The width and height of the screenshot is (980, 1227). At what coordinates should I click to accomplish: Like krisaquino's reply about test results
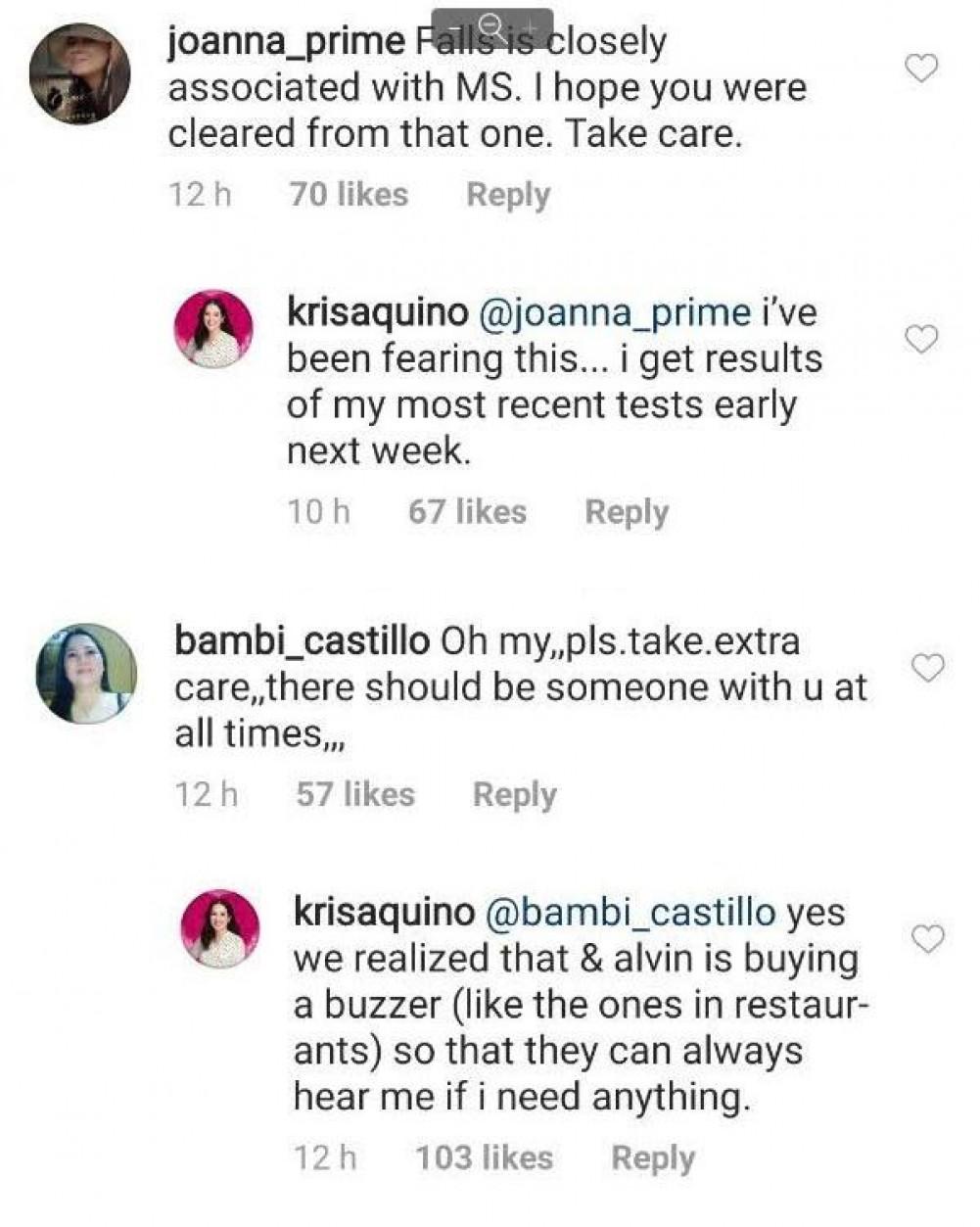(921, 339)
